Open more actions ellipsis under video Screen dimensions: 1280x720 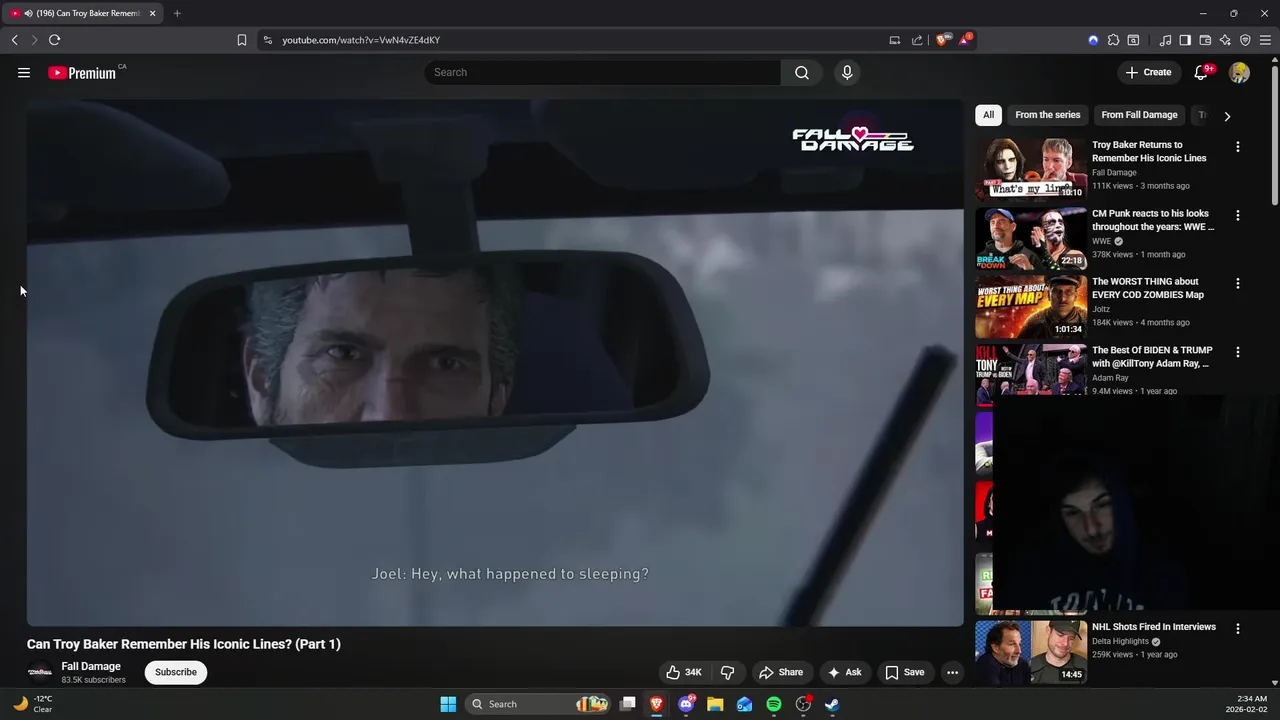952,672
